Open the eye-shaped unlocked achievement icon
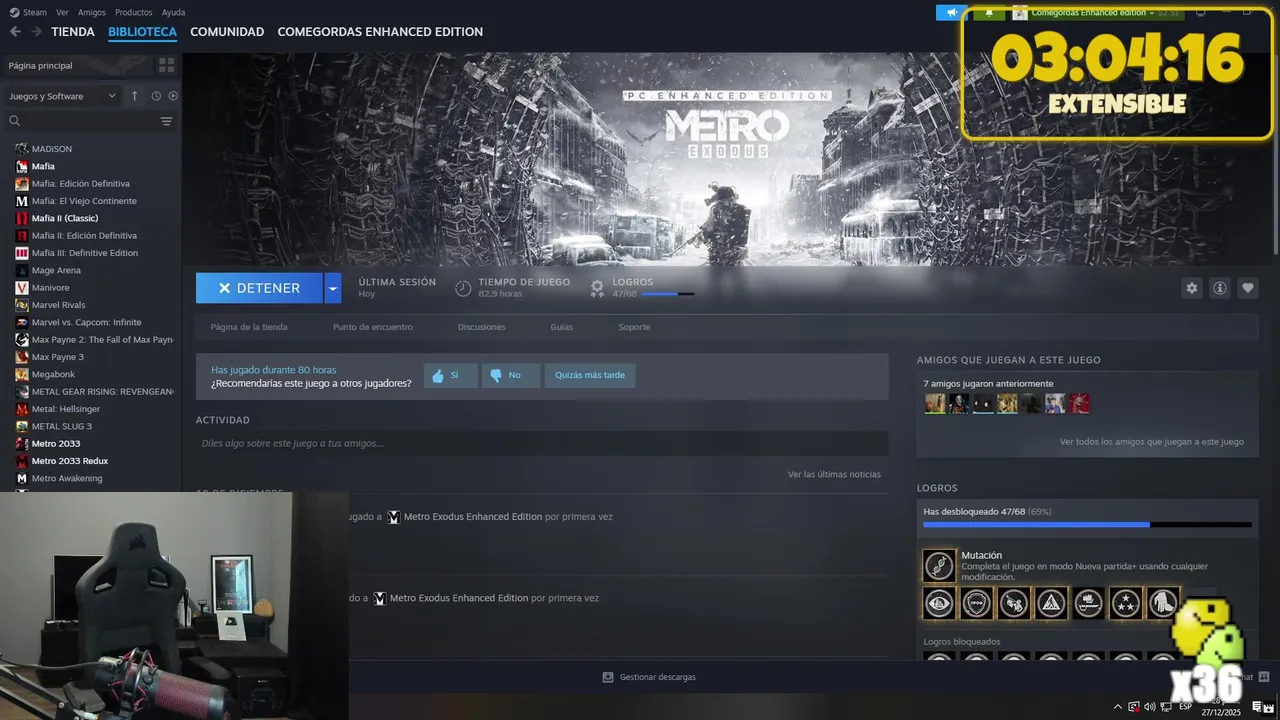Viewport: 1280px width, 720px height. point(939,603)
